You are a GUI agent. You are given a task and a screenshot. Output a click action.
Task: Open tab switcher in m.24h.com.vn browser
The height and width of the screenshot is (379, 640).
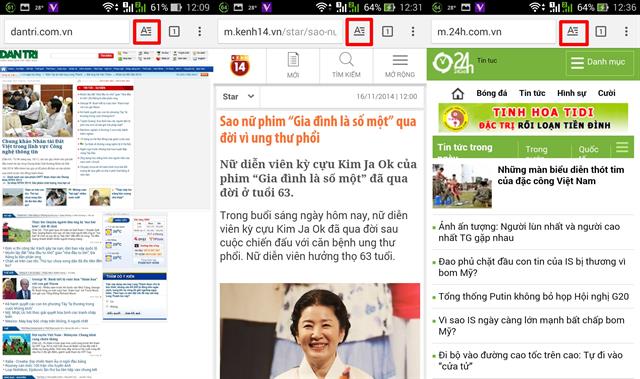[x=601, y=31]
